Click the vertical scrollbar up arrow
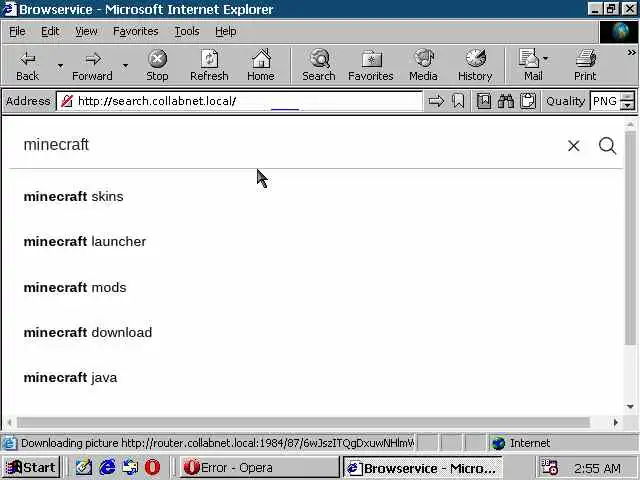The width and height of the screenshot is (640, 480). point(630,124)
